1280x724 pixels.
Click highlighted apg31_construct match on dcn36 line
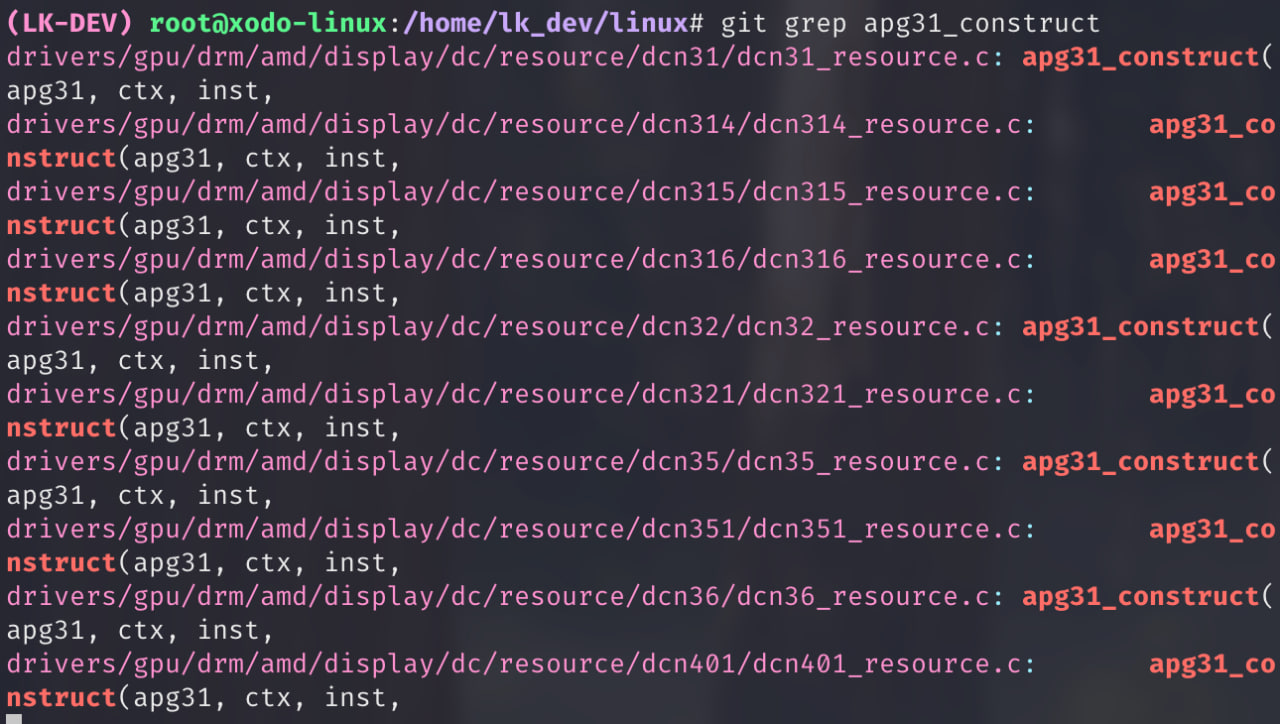[x=1141, y=597]
